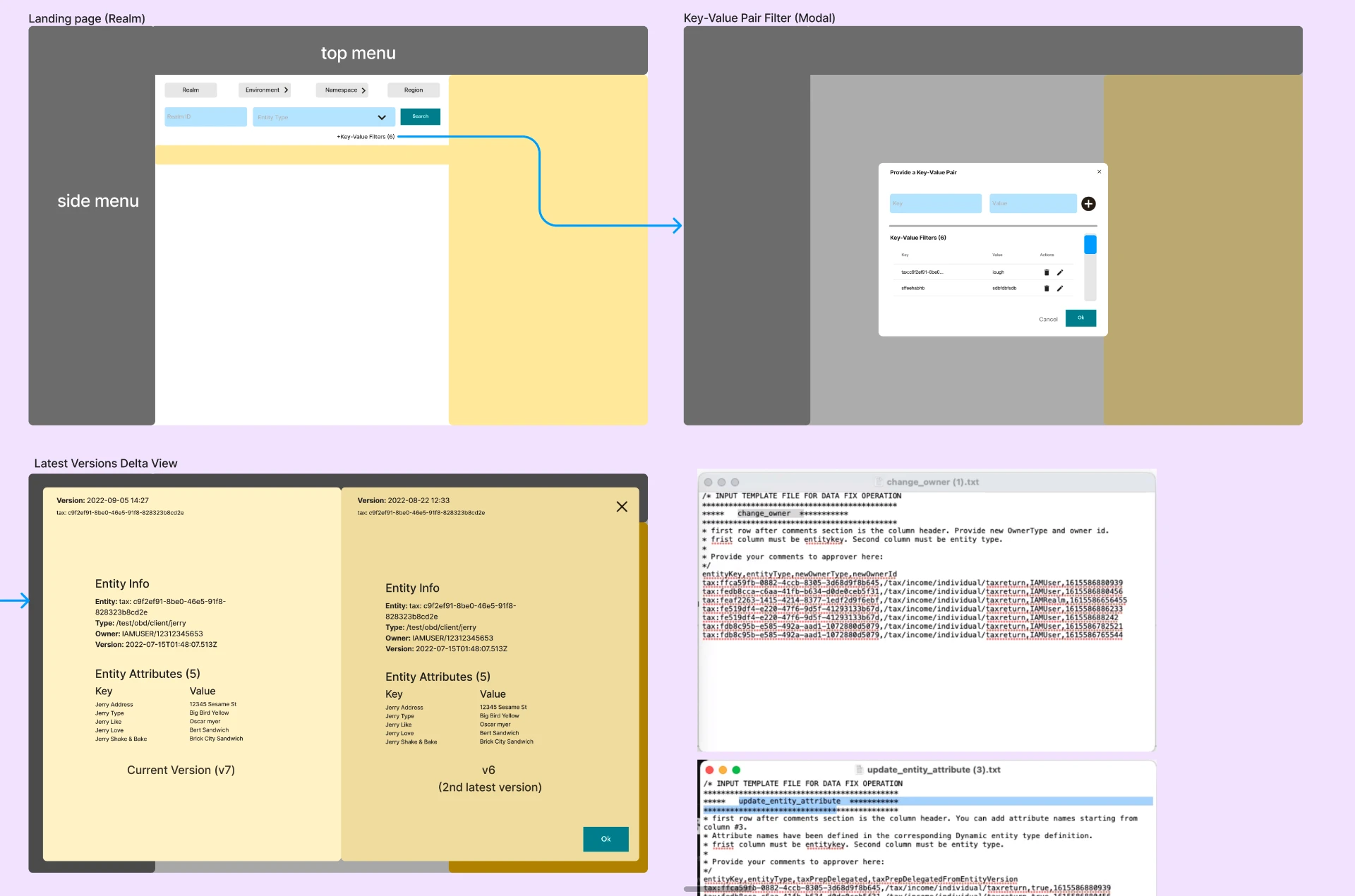The height and width of the screenshot is (896, 1355).
Task: Click the highlighted 'update_entity_attribute' text line
Action: point(789,801)
